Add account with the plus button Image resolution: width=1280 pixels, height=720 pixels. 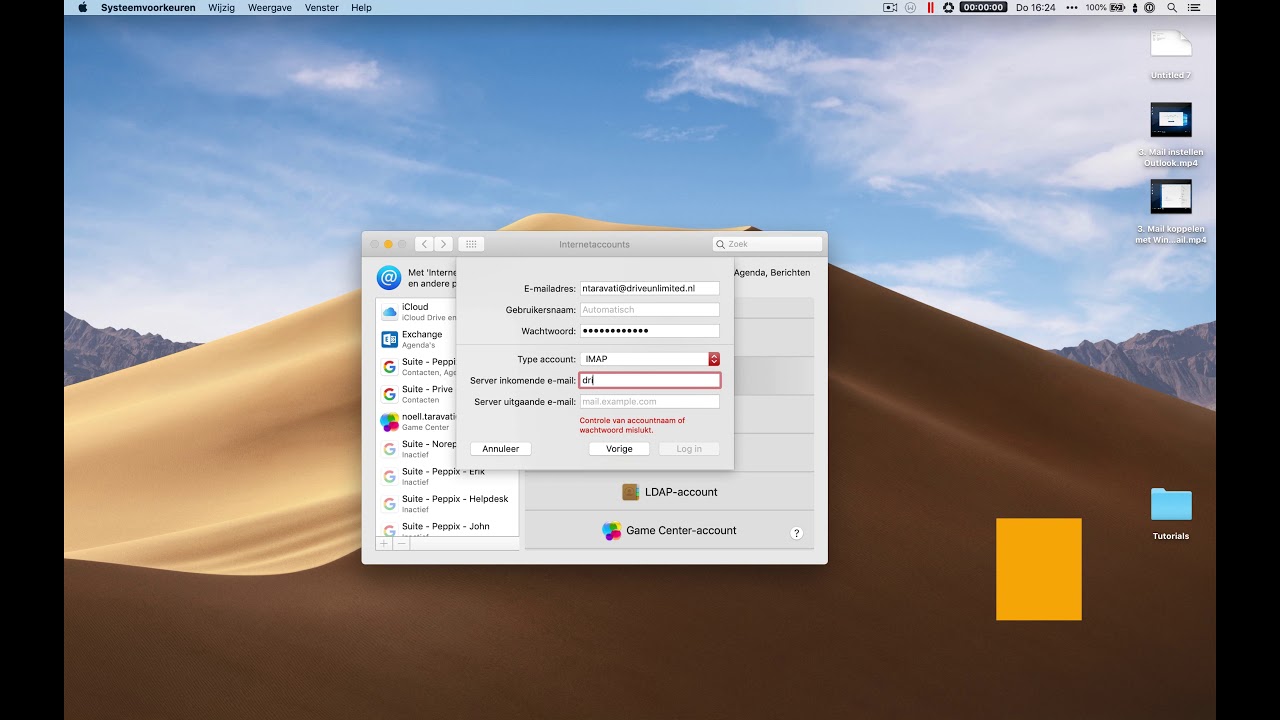coord(385,543)
